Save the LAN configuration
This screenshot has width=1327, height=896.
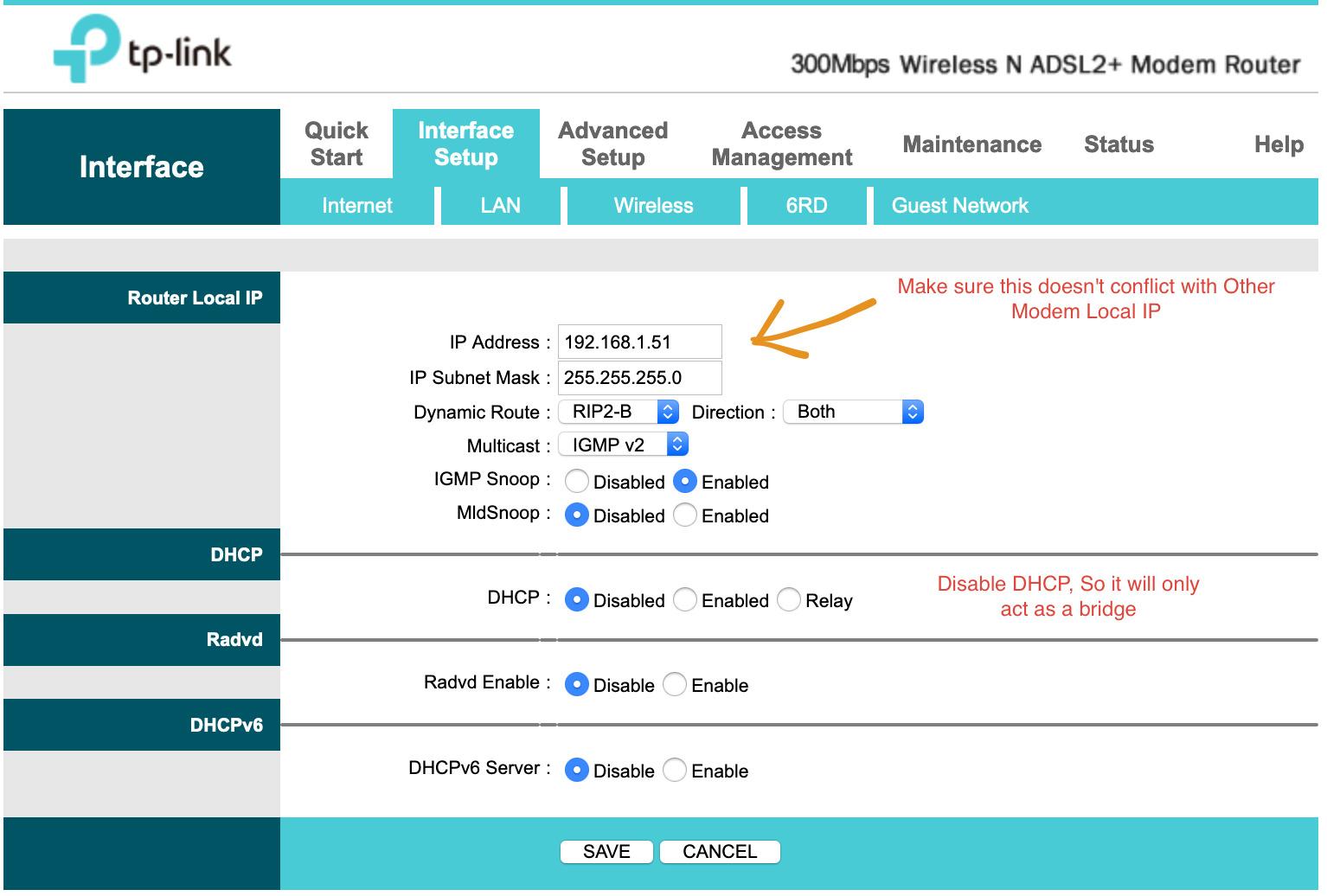tap(606, 851)
